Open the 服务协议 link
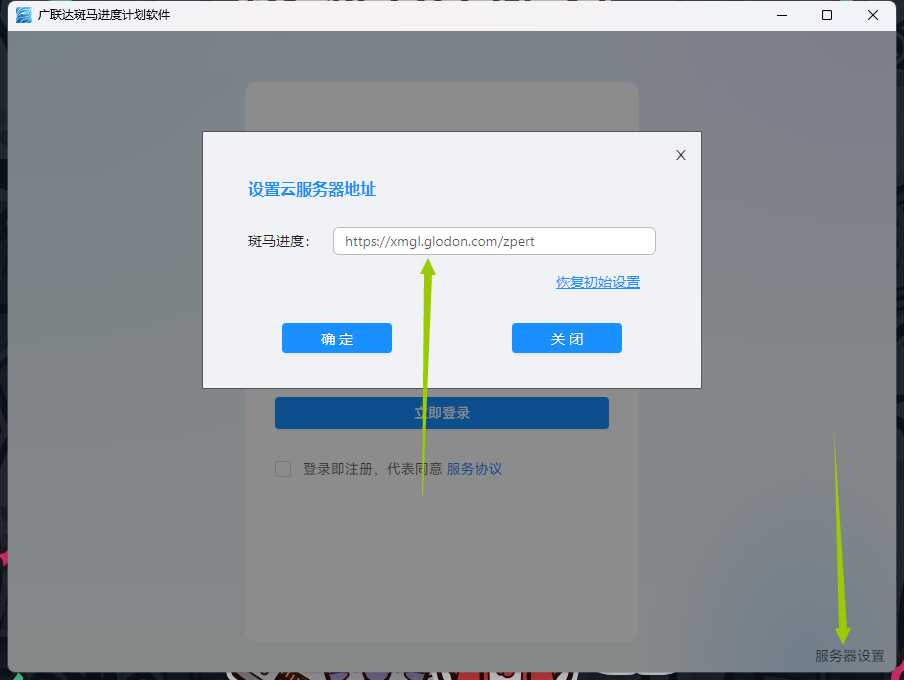 click(474, 469)
